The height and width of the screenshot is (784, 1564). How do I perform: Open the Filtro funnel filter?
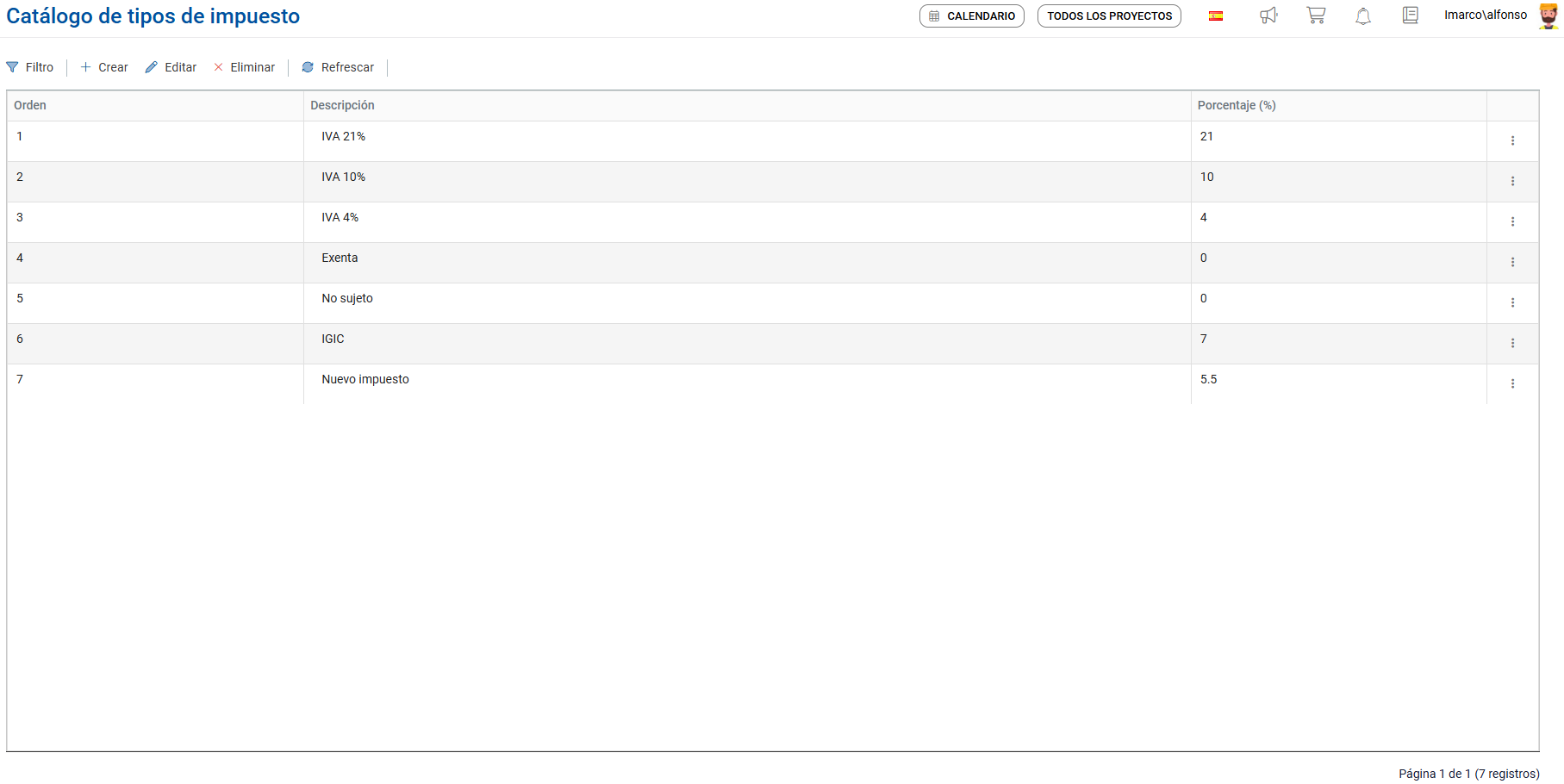point(30,67)
